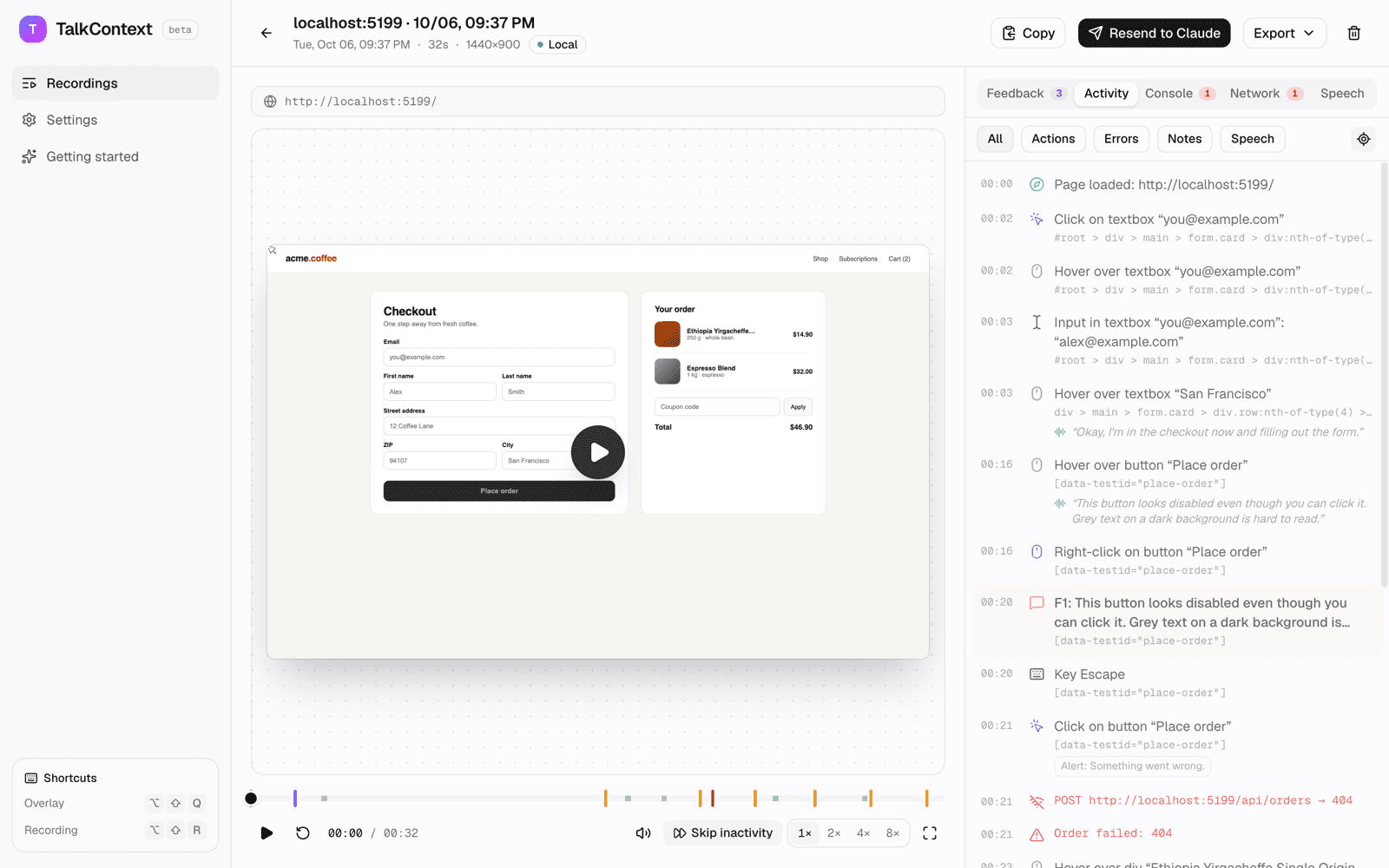Expand the POST api/orders 404 network entry
Viewport: 1389px width, 868px height.
(x=1177, y=800)
